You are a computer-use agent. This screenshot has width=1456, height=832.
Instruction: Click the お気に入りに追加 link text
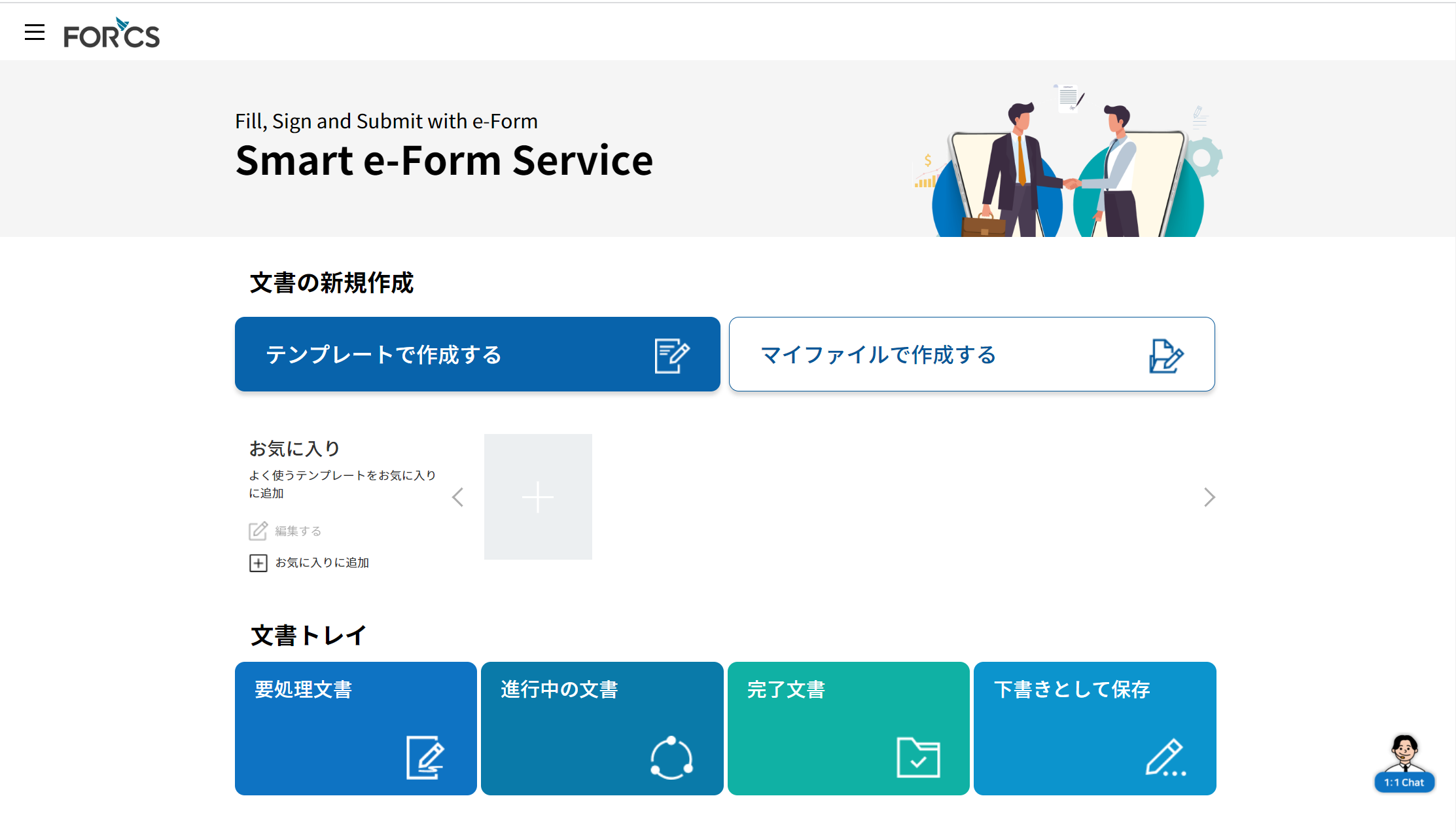(x=322, y=563)
